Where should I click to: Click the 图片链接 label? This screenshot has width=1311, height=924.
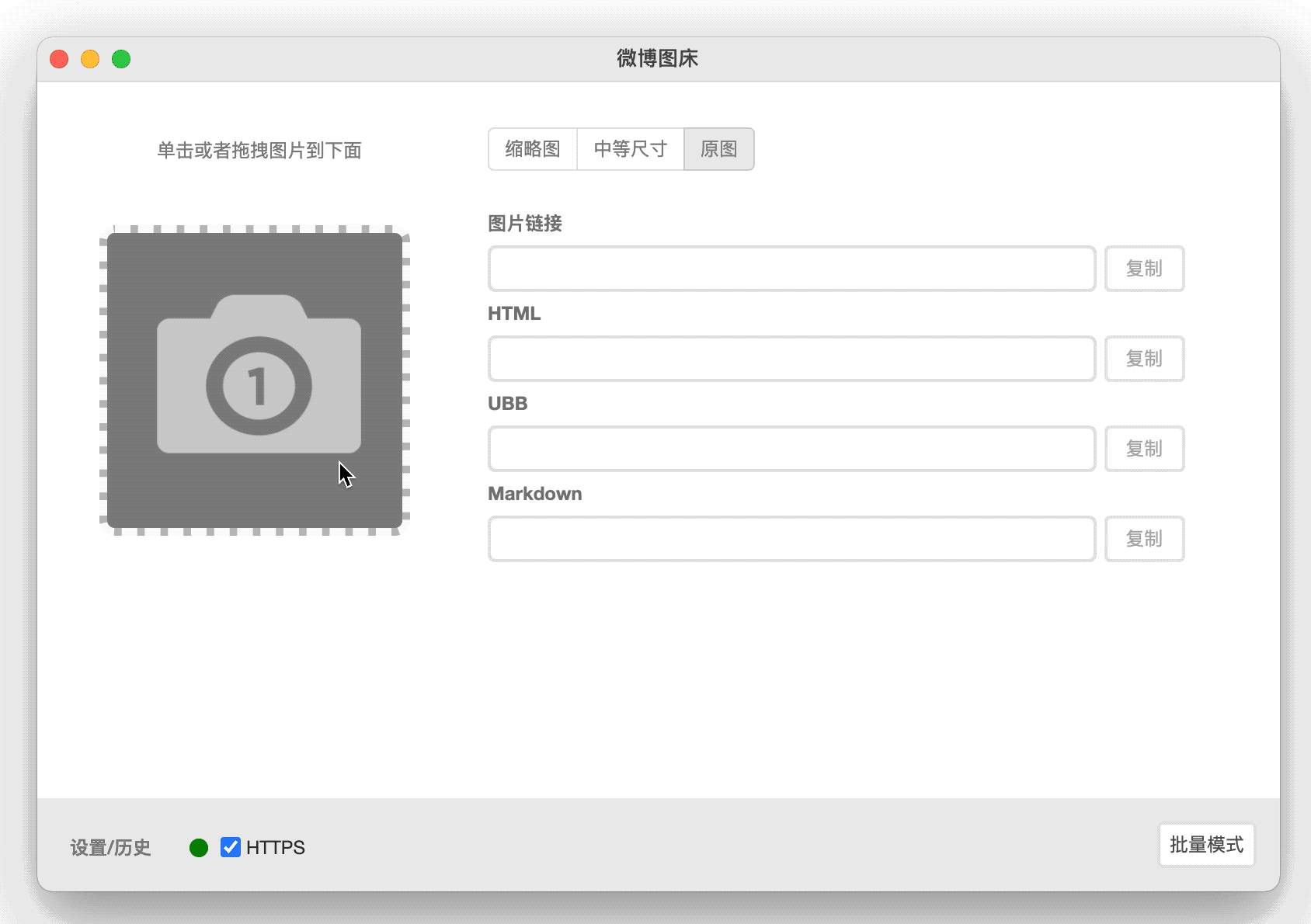click(x=525, y=224)
